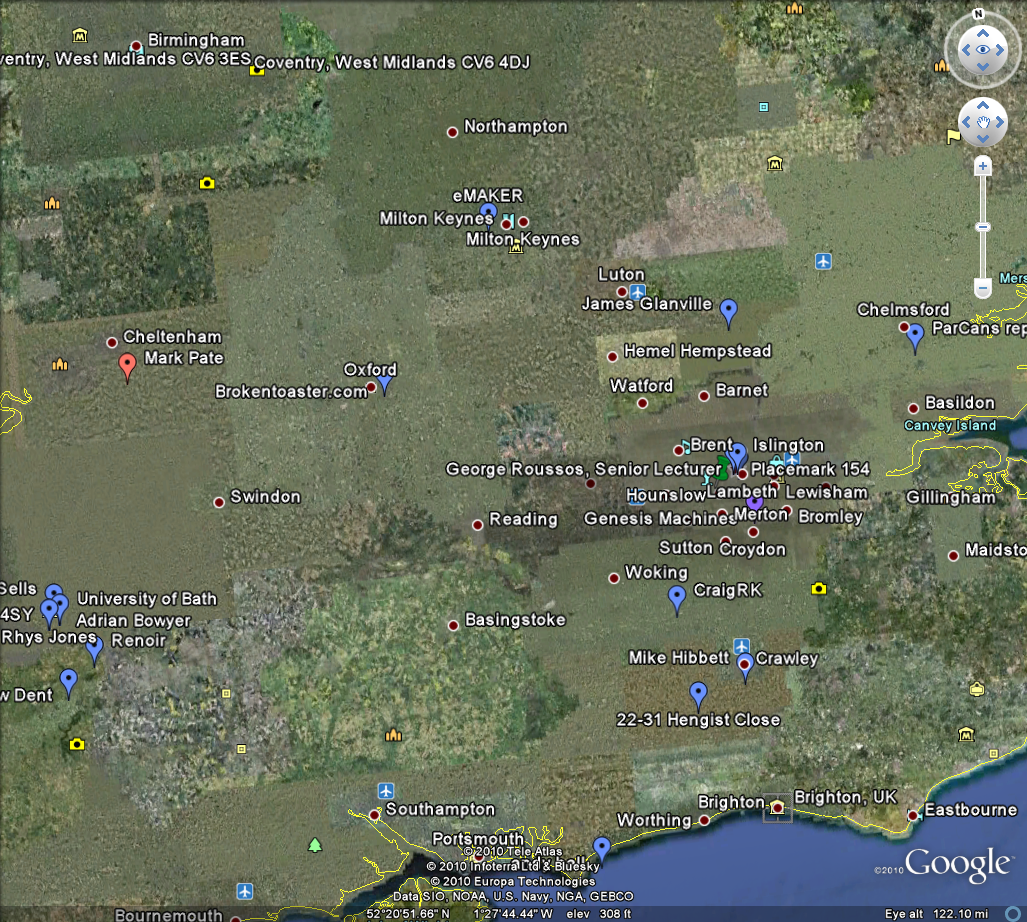Click the Canvey Island label

(x=950, y=426)
